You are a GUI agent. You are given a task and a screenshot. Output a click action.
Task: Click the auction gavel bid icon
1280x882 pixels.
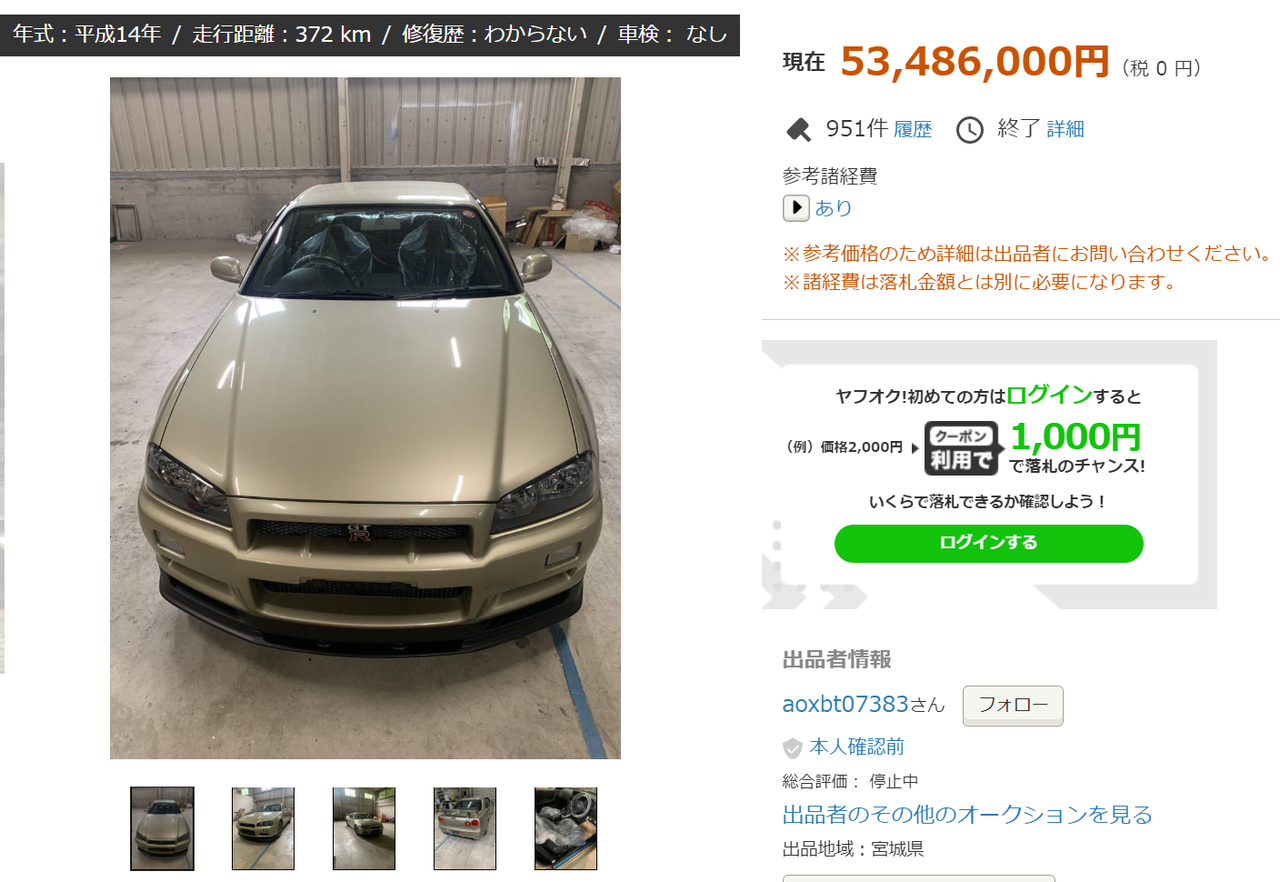799,130
